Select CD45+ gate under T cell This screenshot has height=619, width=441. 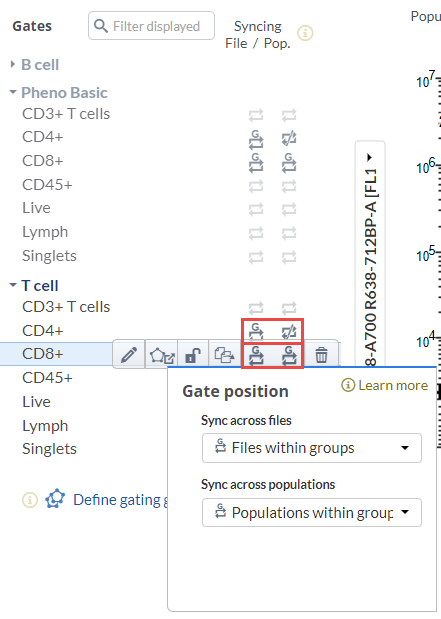pyautogui.click(x=47, y=378)
